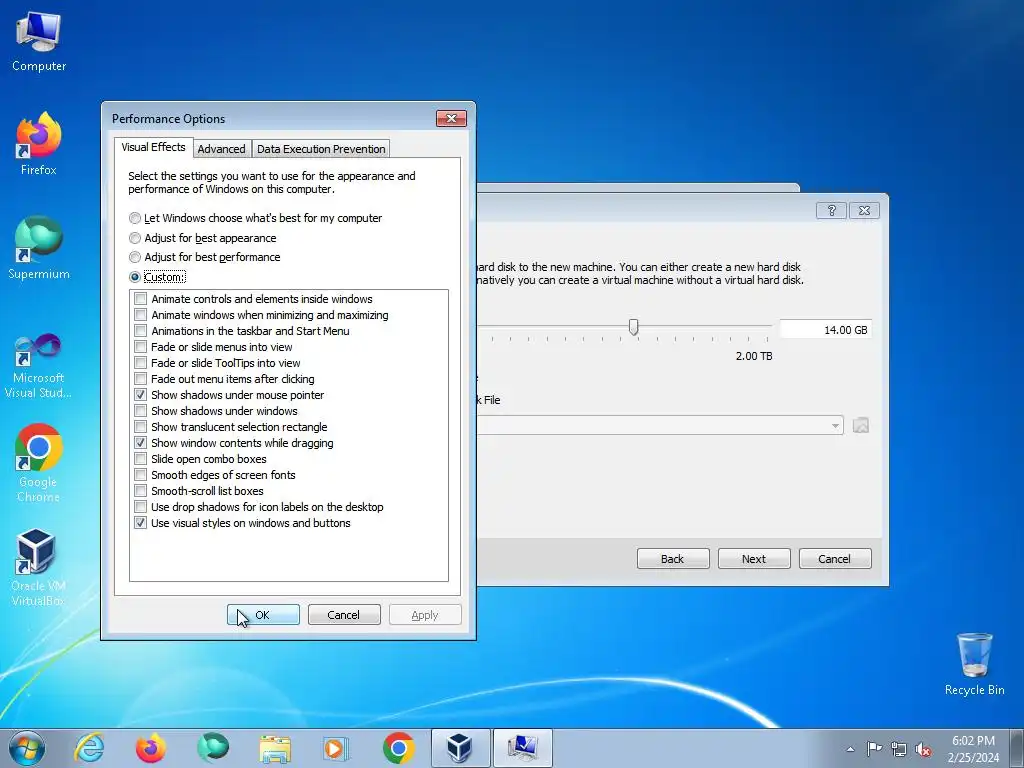Close the Performance Options dialog
This screenshot has width=1024, height=768.
tap(451, 118)
